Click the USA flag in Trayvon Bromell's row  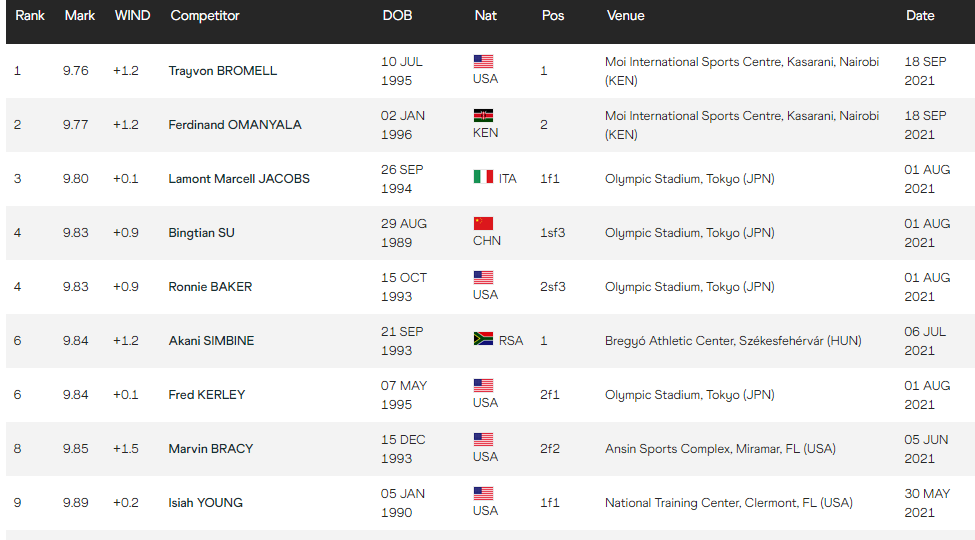tap(483, 61)
